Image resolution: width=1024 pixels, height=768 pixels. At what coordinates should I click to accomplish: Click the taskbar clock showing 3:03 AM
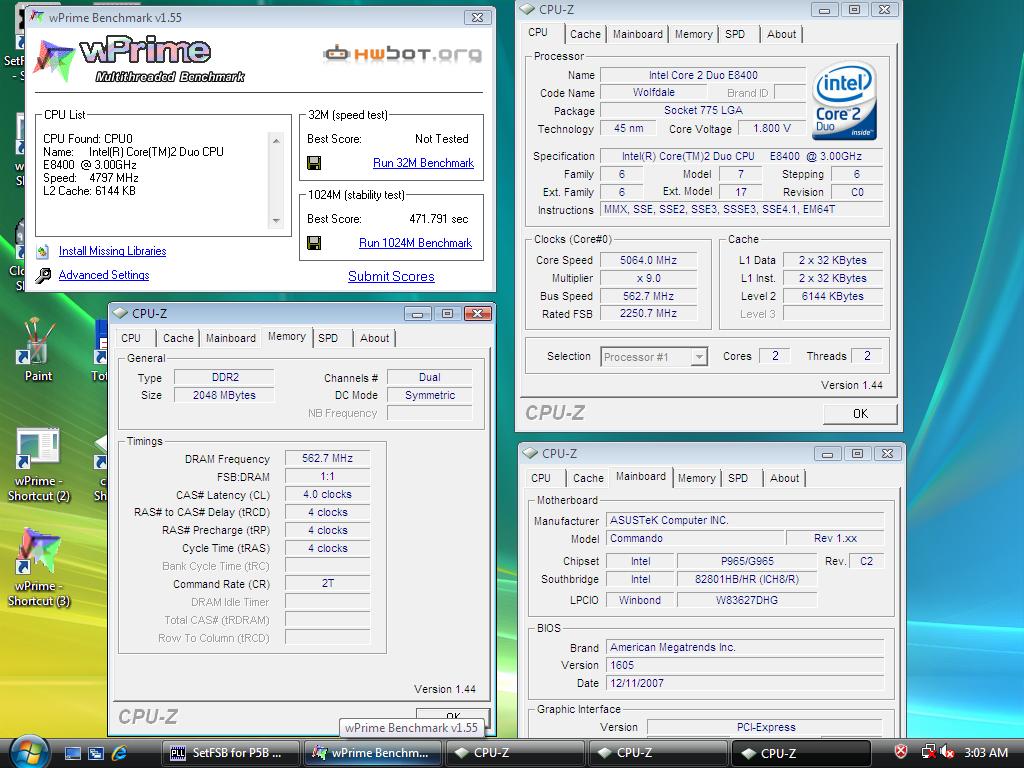[985, 752]
